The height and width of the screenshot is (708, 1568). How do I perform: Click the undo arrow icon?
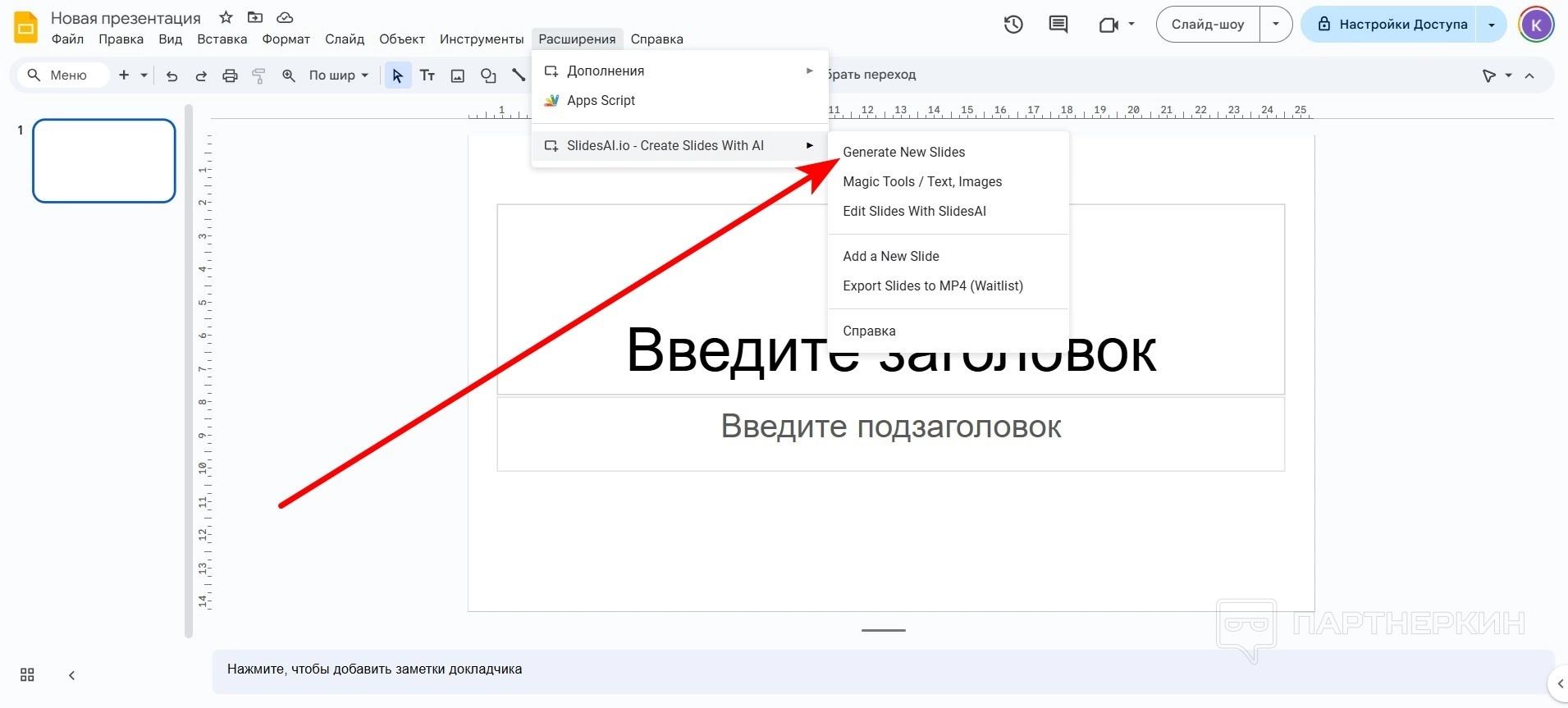[x=171, y=75]
